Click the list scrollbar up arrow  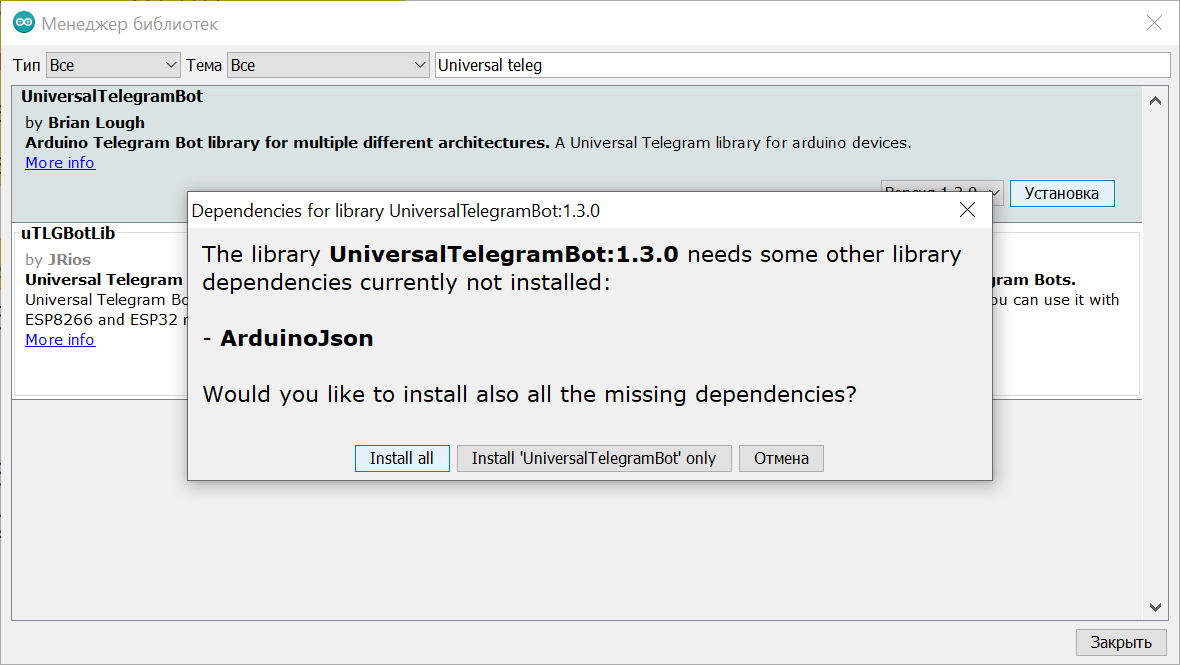1155,100
